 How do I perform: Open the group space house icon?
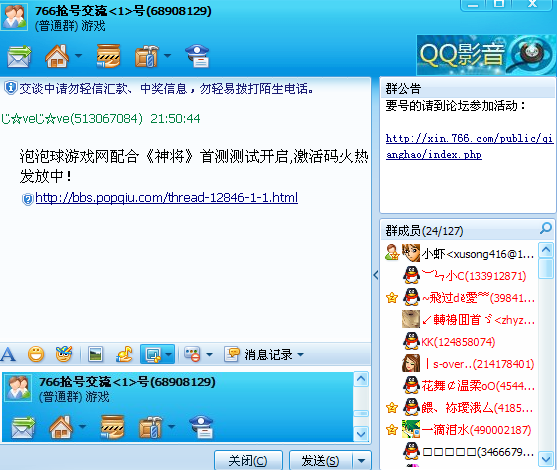[57, 56]
